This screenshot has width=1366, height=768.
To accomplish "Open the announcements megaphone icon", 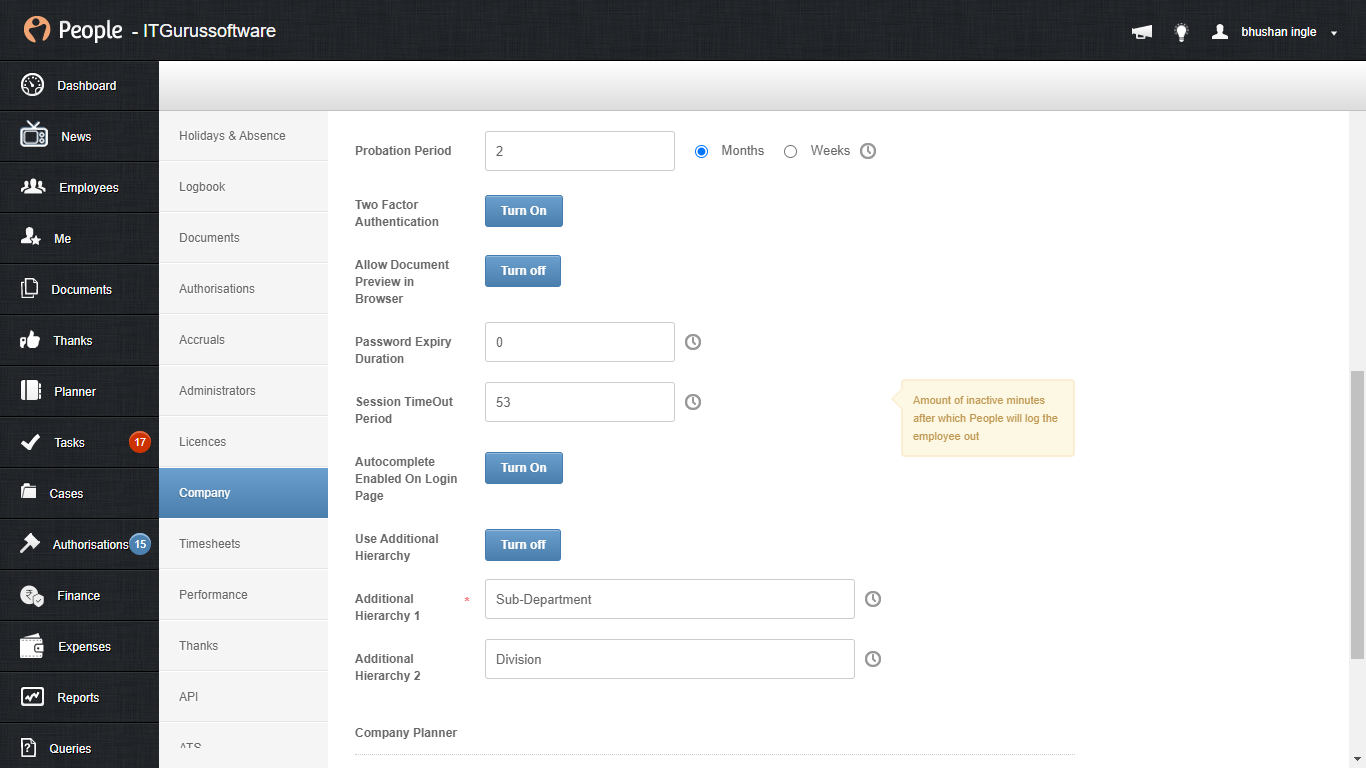I will click(1141, 32).
